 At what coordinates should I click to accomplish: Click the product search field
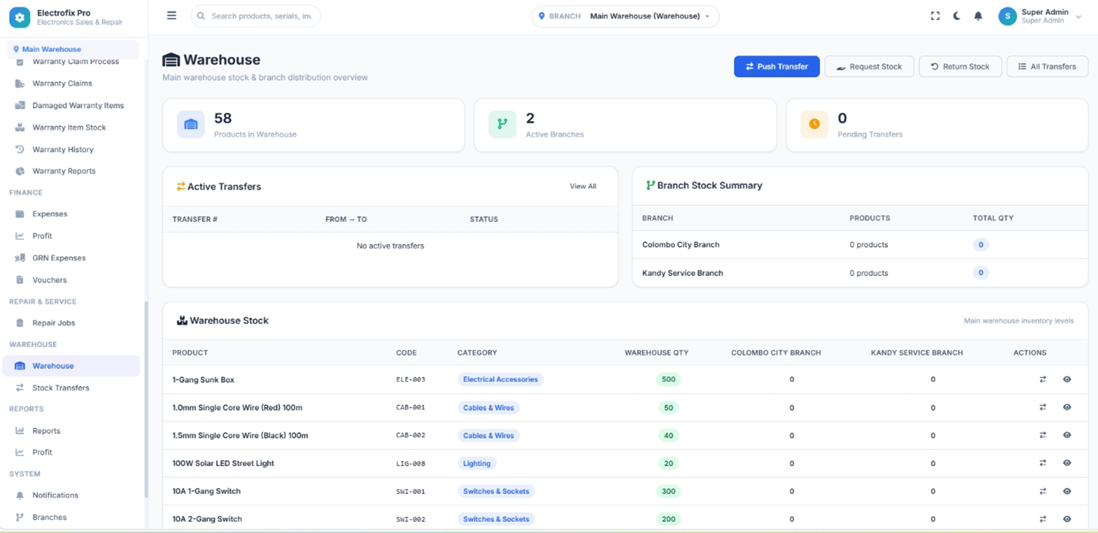(256, 16)
